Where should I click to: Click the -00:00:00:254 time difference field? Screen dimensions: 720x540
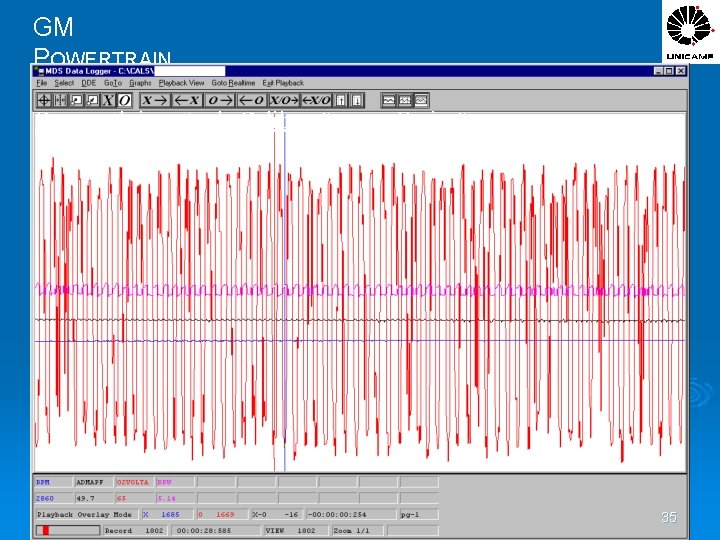[x=351, y=514]
